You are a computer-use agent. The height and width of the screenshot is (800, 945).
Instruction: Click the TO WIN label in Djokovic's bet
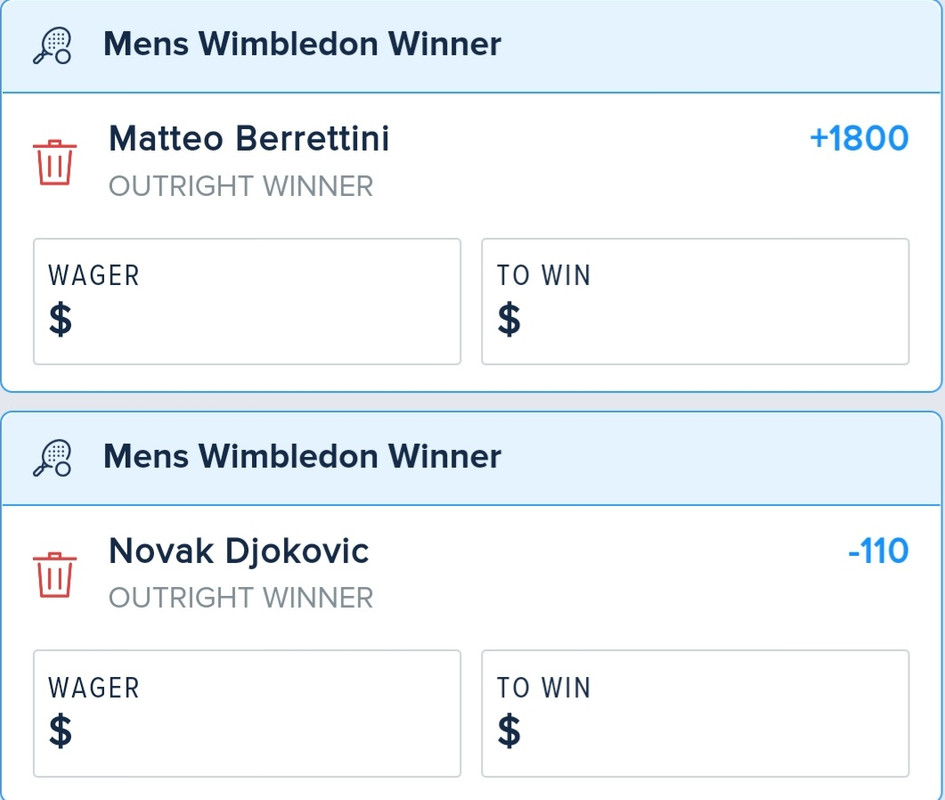544,688
